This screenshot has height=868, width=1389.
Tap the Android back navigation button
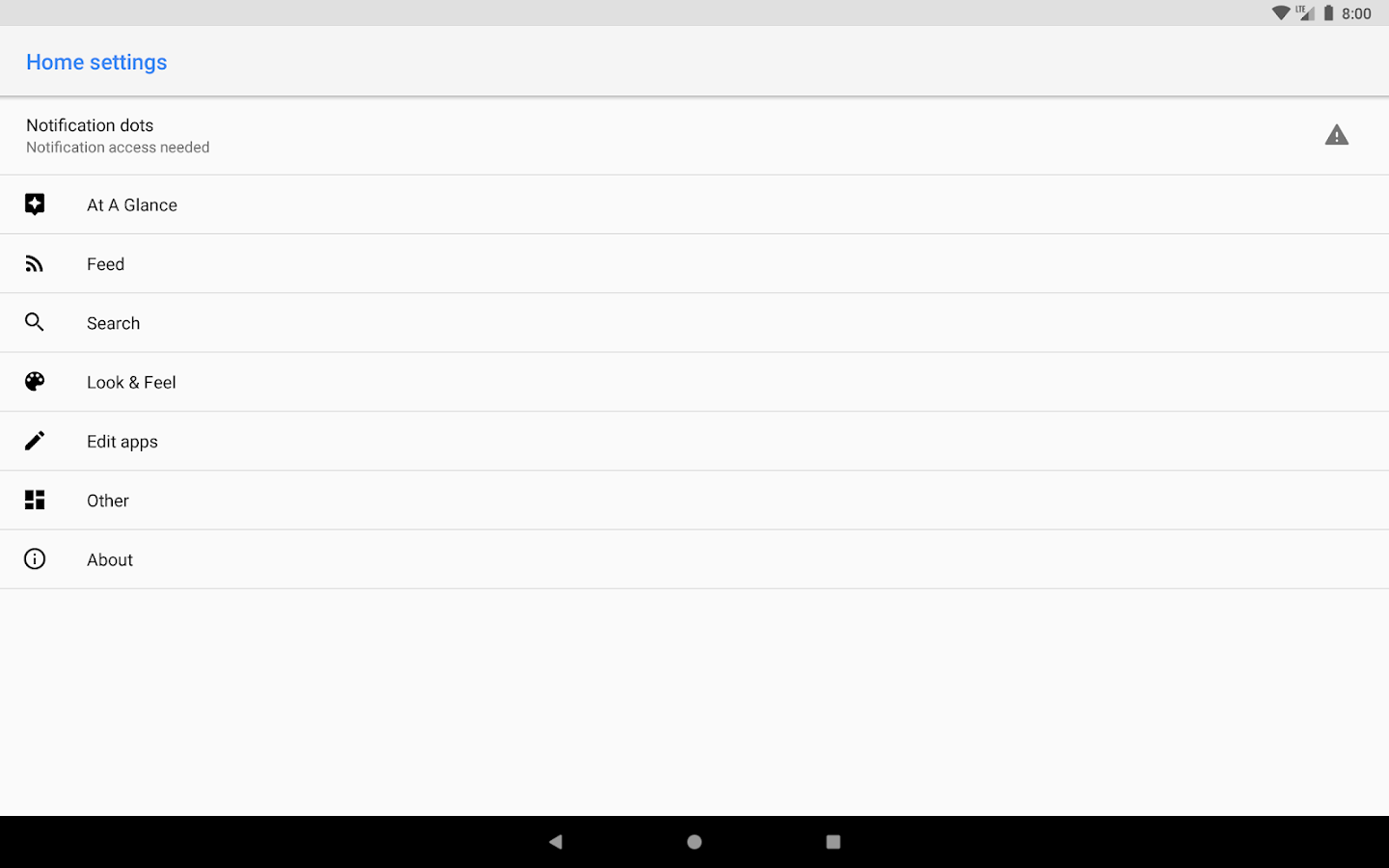pyautogui.click(x=556, y=842)
